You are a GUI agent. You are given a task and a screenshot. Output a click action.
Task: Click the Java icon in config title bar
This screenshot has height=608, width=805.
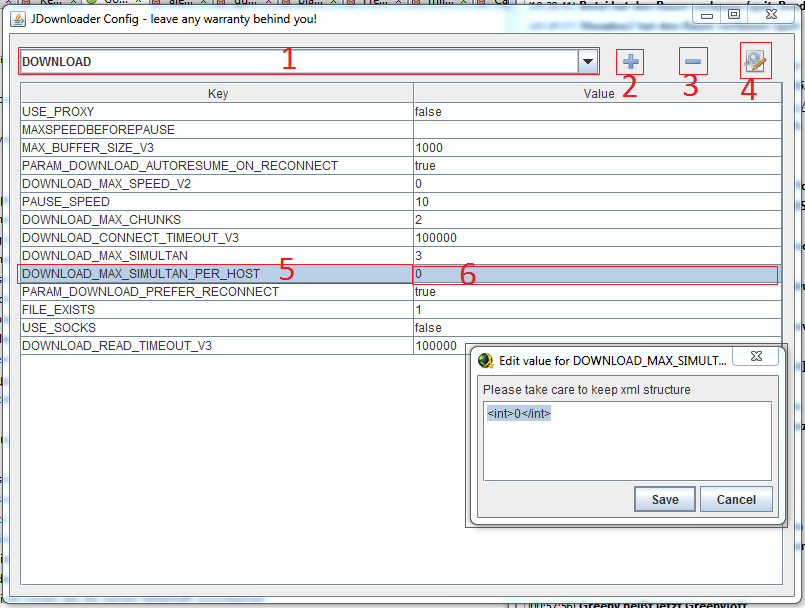click(18, 18)
